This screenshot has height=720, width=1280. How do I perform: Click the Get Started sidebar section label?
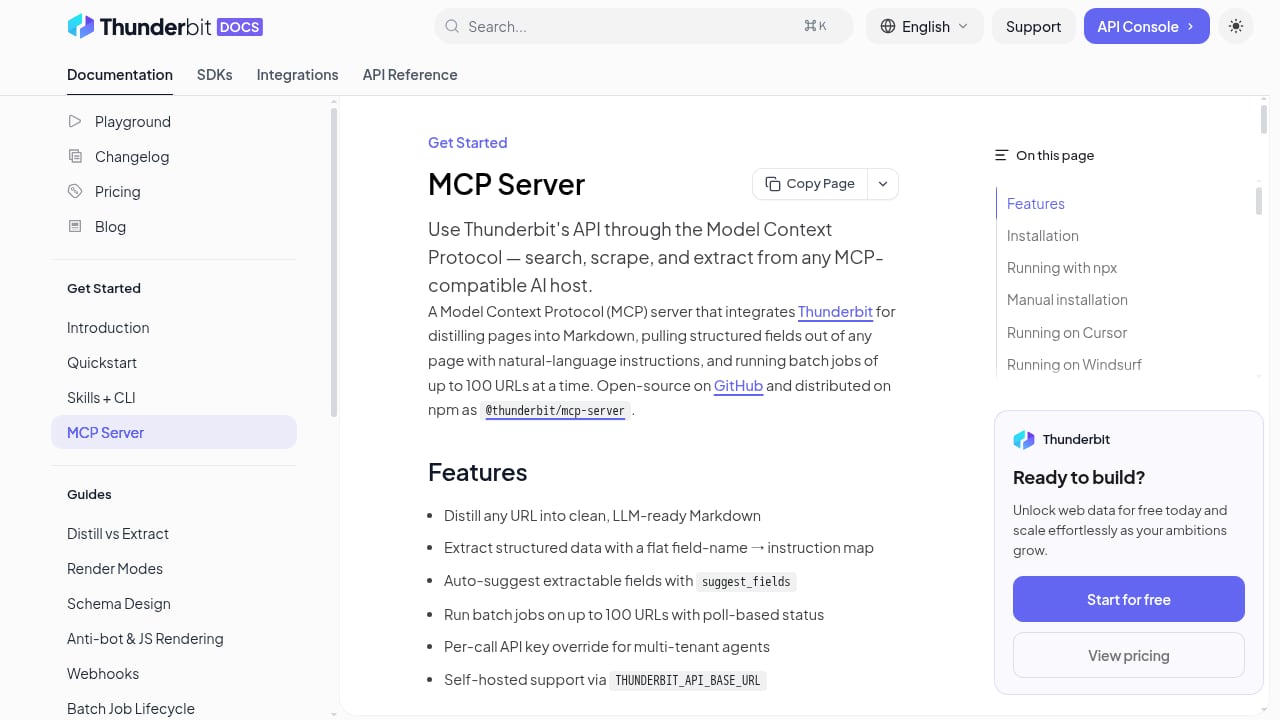[104, 288]
